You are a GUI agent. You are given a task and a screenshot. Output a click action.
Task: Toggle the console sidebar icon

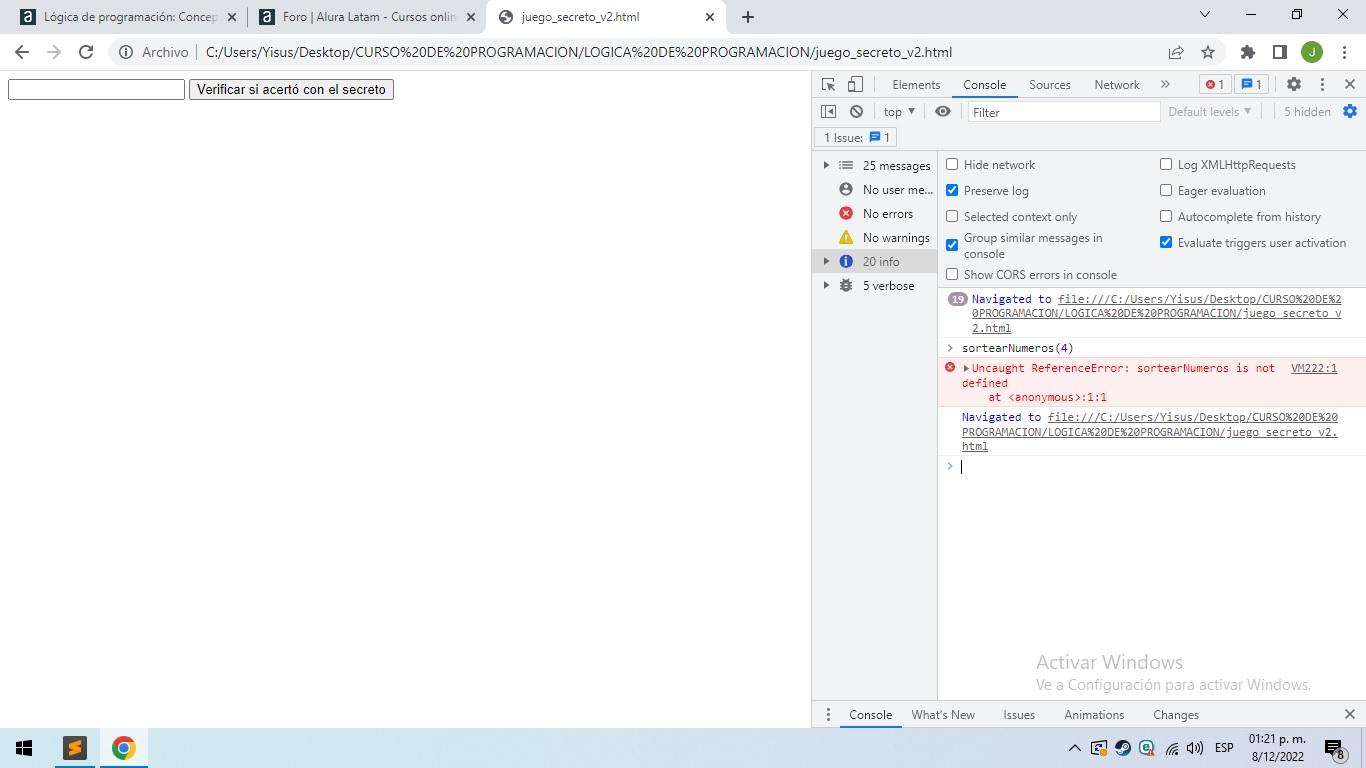pyautogui.click(x=828, y=112)
